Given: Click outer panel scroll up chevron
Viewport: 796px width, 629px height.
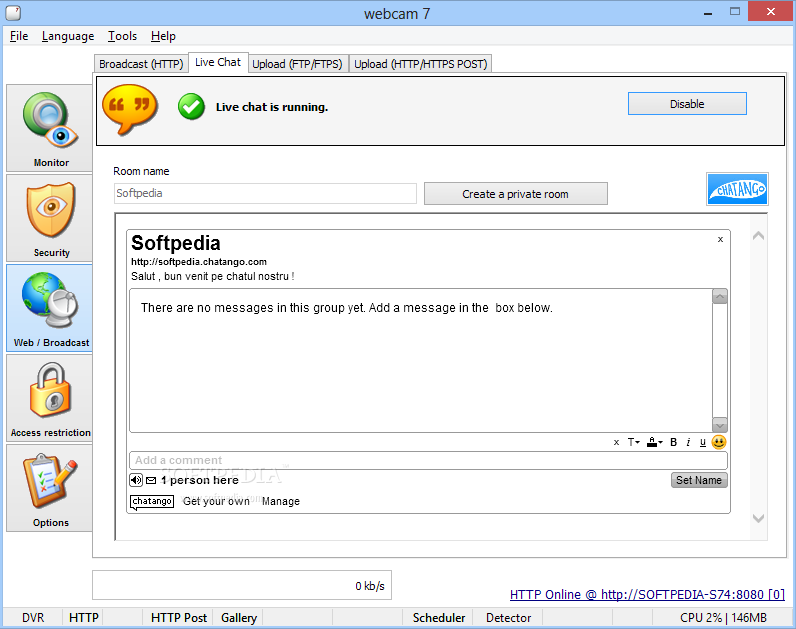Looking at the screenshot, I should (x=758, y=236).
